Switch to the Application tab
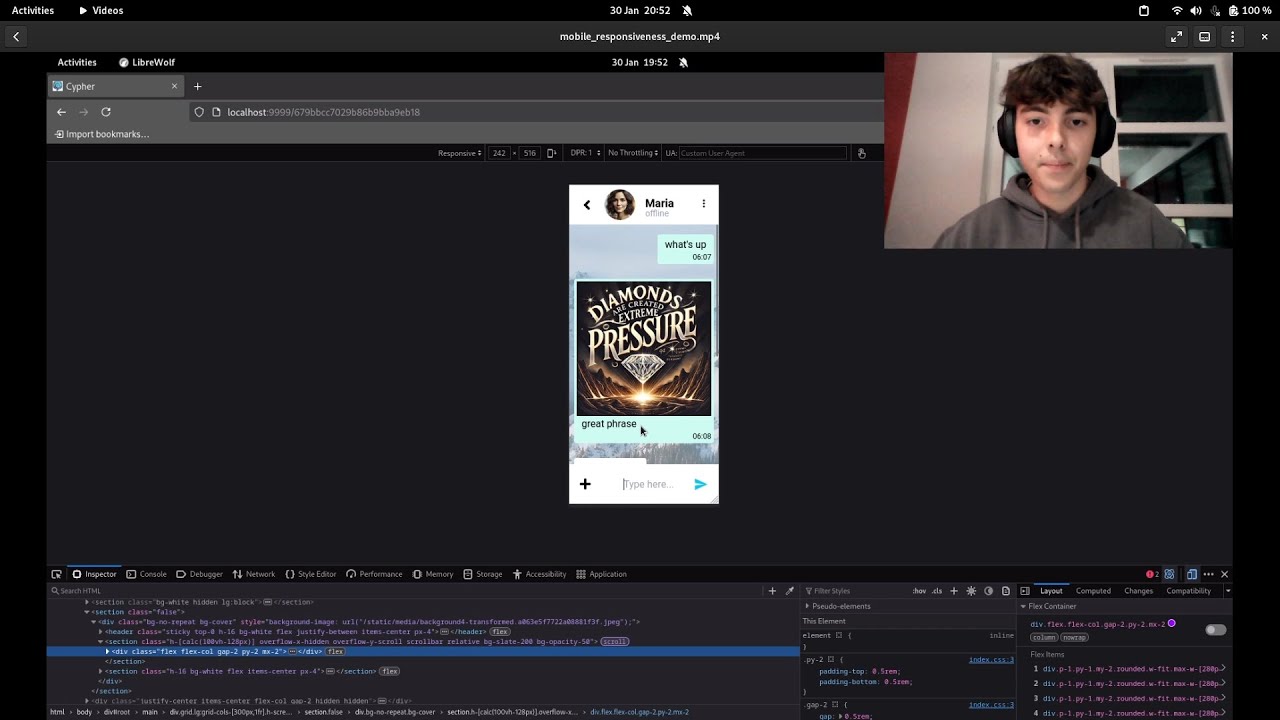 click(601, 574)
